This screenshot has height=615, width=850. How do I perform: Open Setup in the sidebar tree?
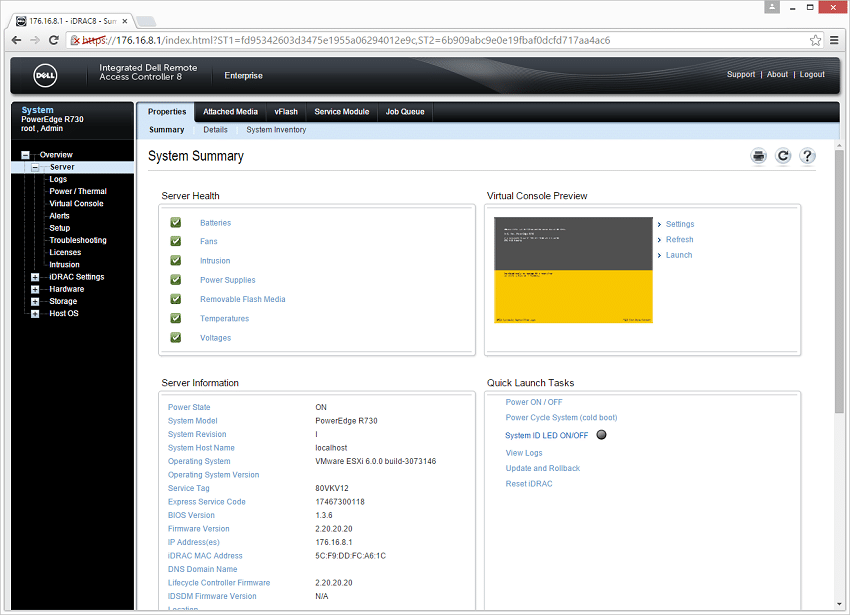[x=60, y=228]
